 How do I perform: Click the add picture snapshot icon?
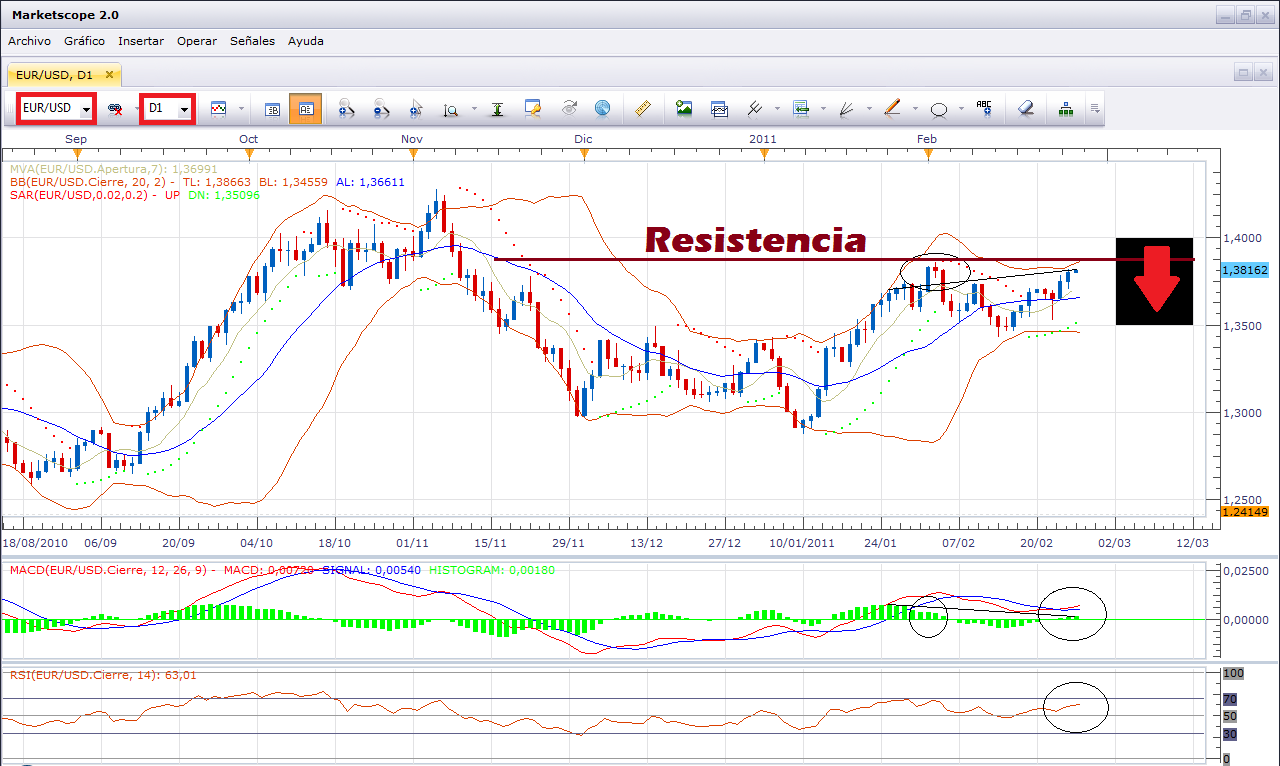tap(684, 108)
